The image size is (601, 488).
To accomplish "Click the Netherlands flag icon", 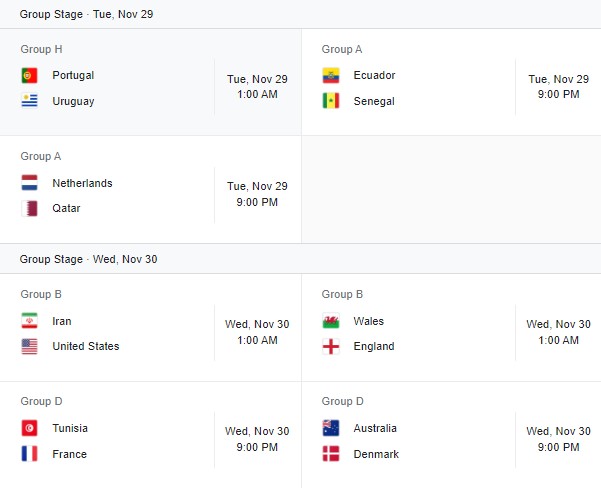I will point(29,183).
